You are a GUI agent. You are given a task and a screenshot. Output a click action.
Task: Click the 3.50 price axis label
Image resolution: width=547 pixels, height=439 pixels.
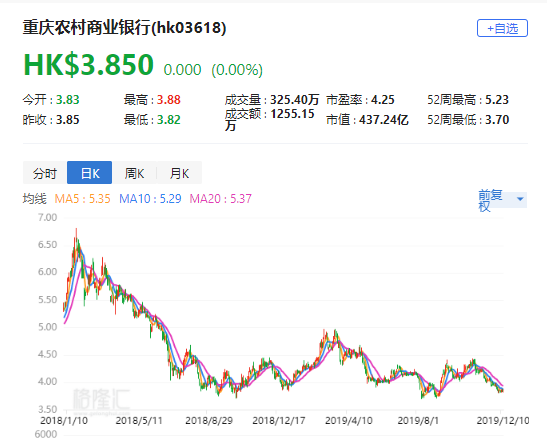47,409
